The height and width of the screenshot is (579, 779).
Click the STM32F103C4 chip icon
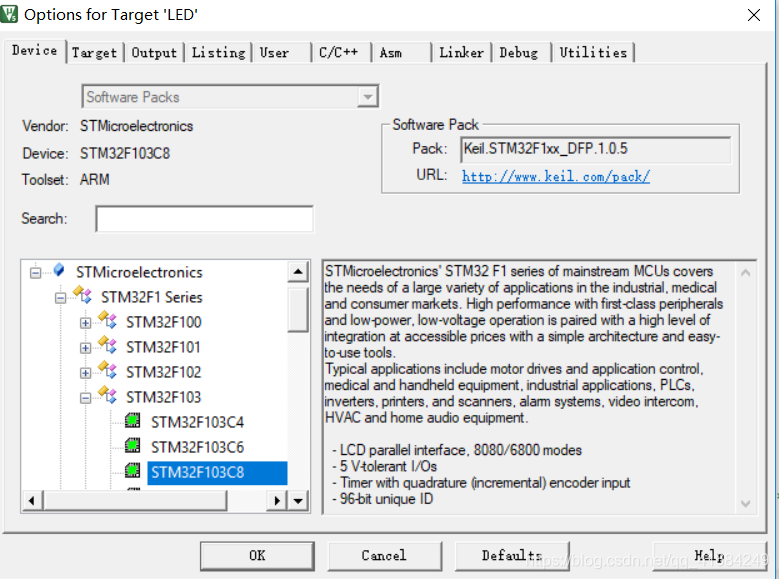tap(133, 420)
